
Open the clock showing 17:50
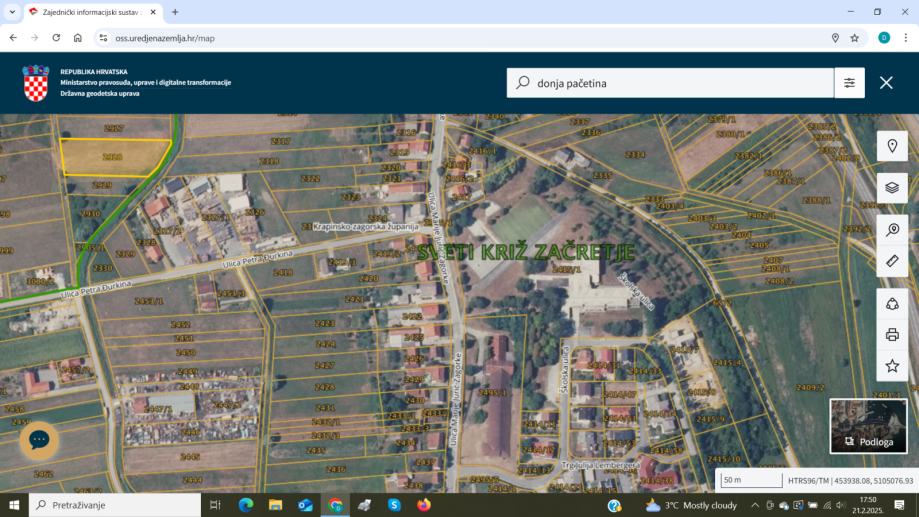[x=867, y=505]
